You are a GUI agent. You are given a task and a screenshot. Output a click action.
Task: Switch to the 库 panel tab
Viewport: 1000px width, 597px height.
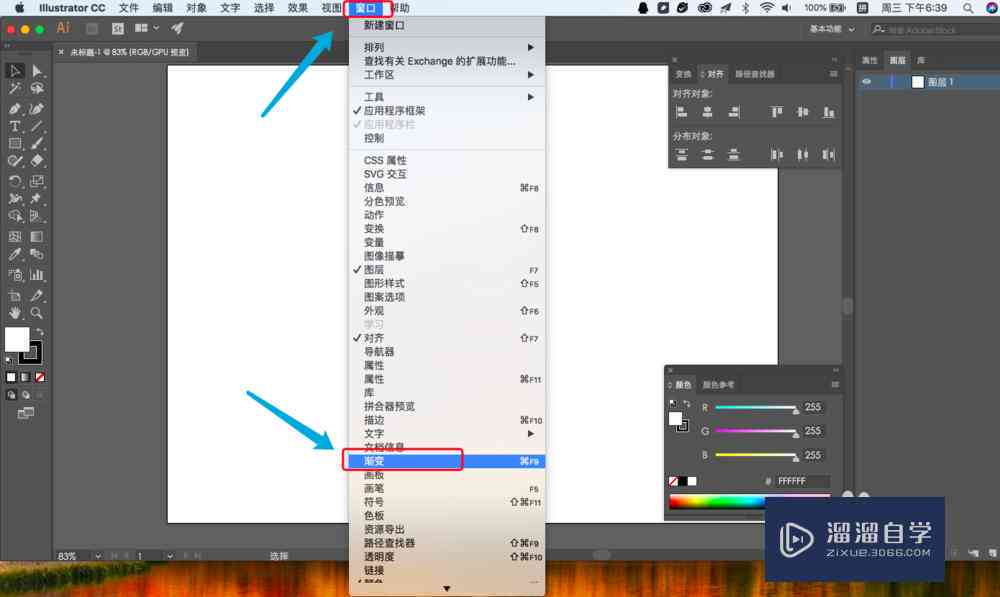921,60
